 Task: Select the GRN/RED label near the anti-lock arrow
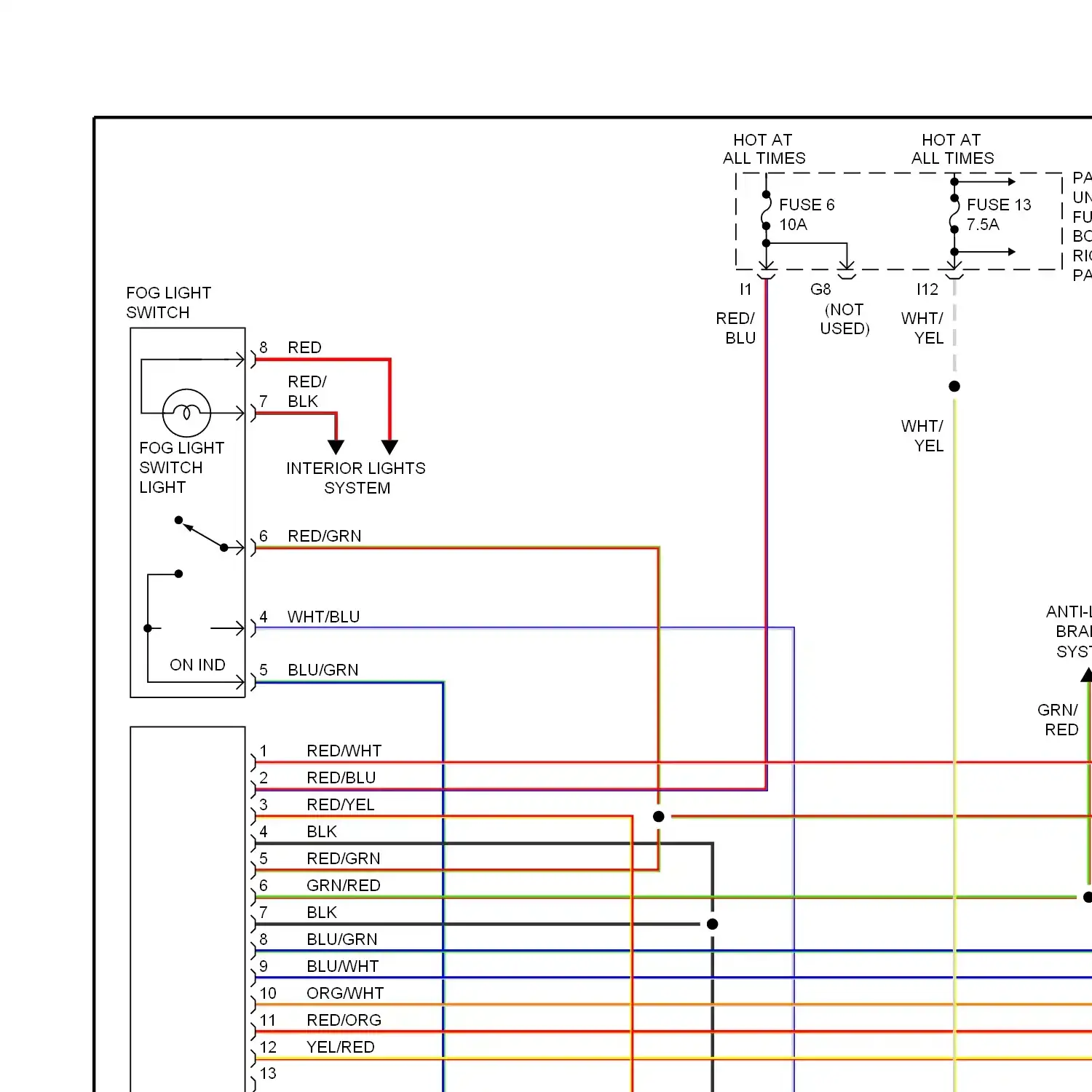(x=1058, y=719)
